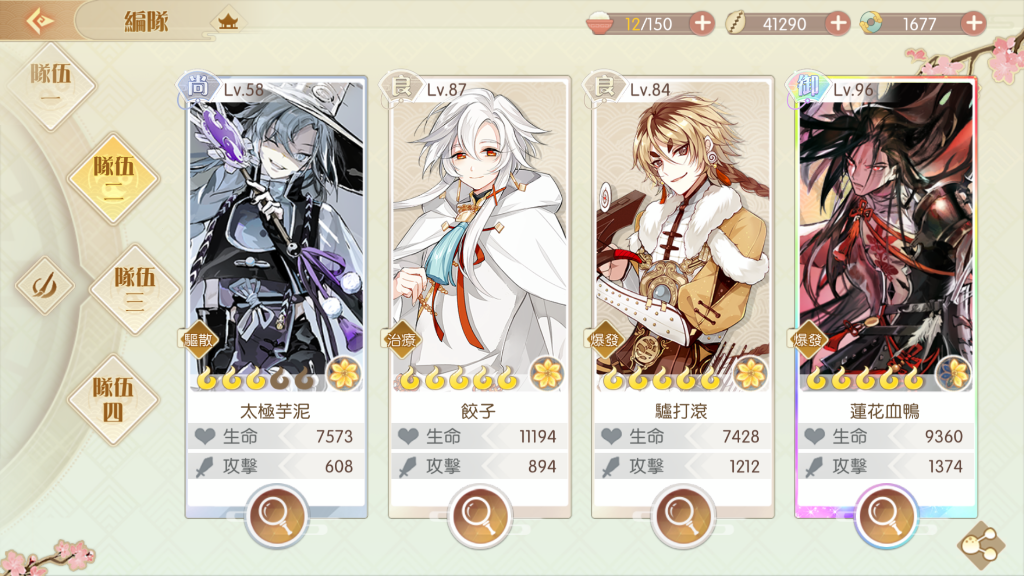Open the swirl diamond icon on the left sidebar

pyautogui.click(x=44, y=285)
